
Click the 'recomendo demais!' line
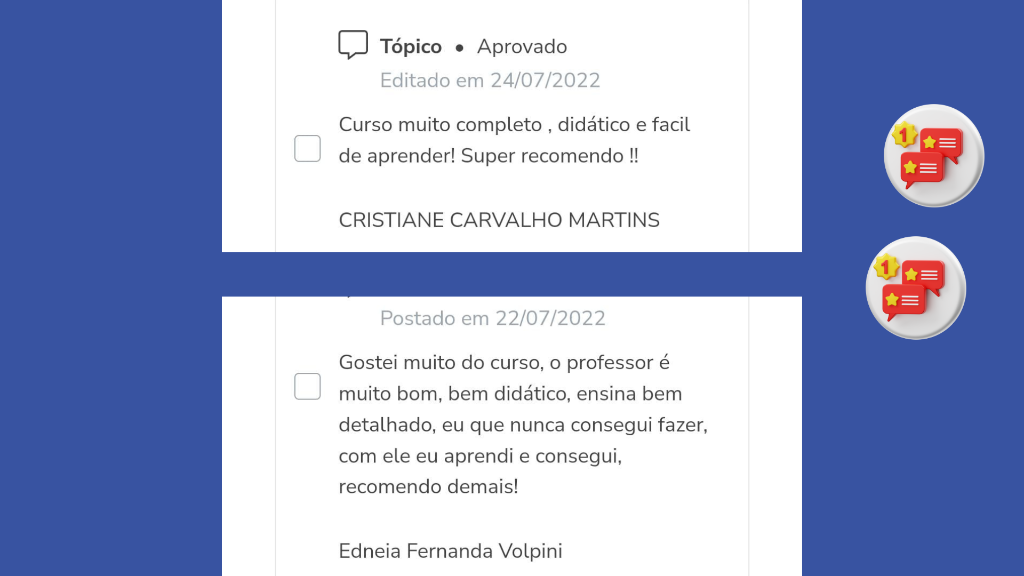coord(428,487)
